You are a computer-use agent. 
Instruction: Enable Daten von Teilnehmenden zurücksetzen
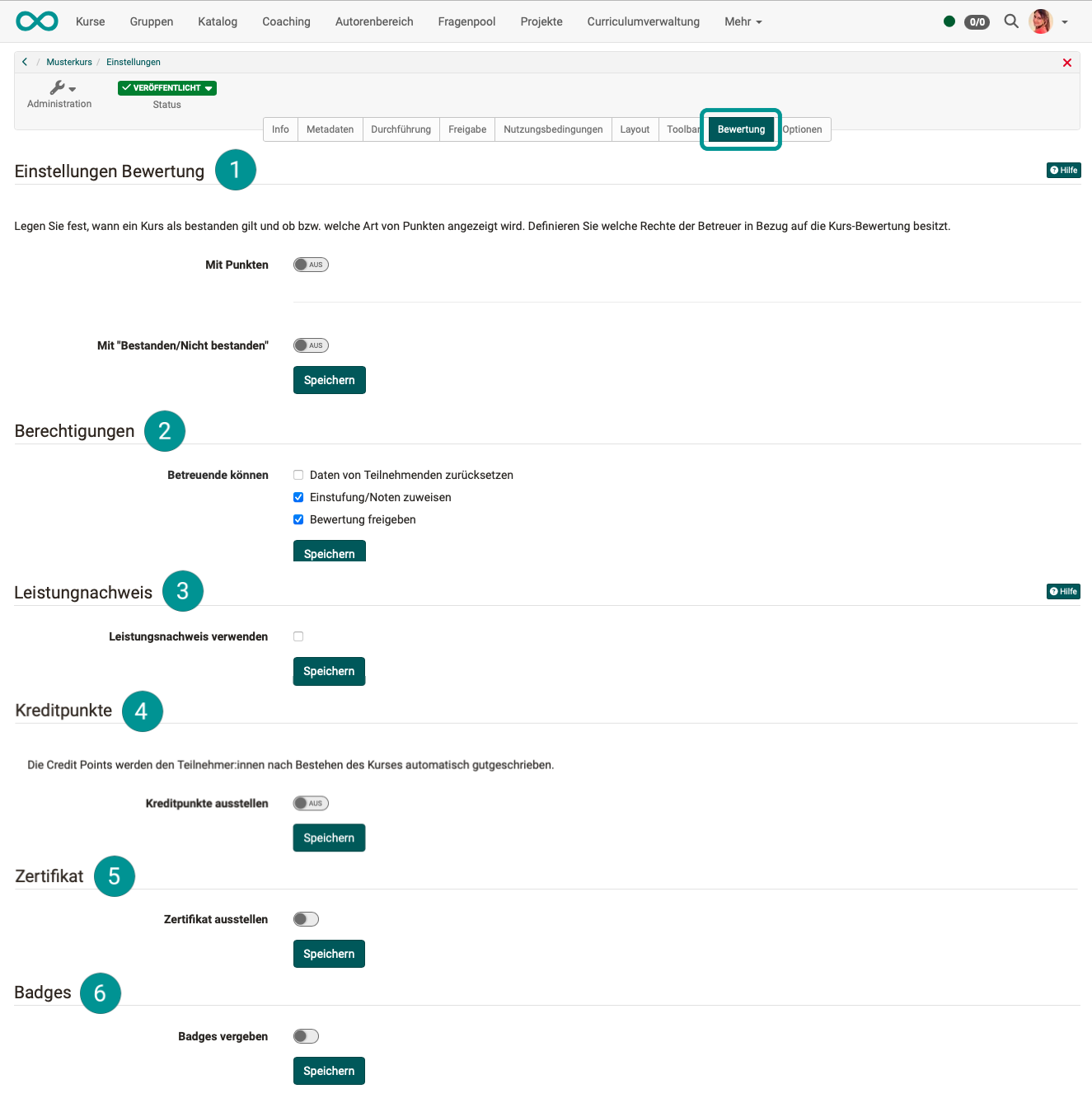(298, 475)
